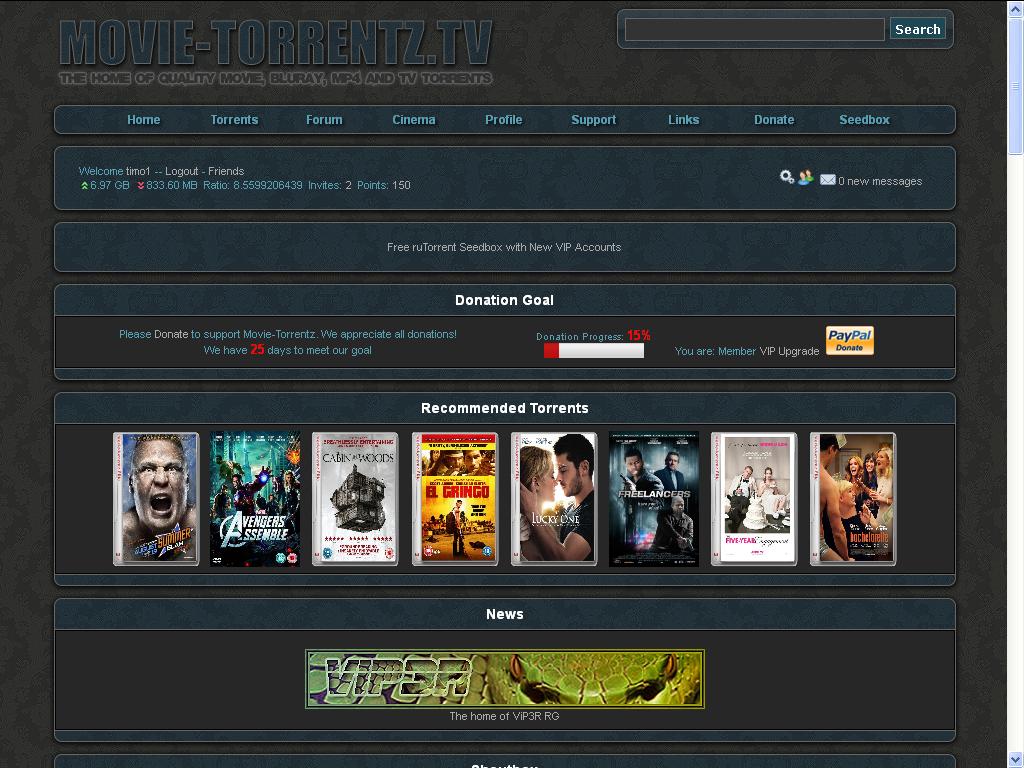The width and height of the screenshot is (1024, 768).
Task: Open the envelope messages icon
Action: pyautogui.click(x=827, y=180)
